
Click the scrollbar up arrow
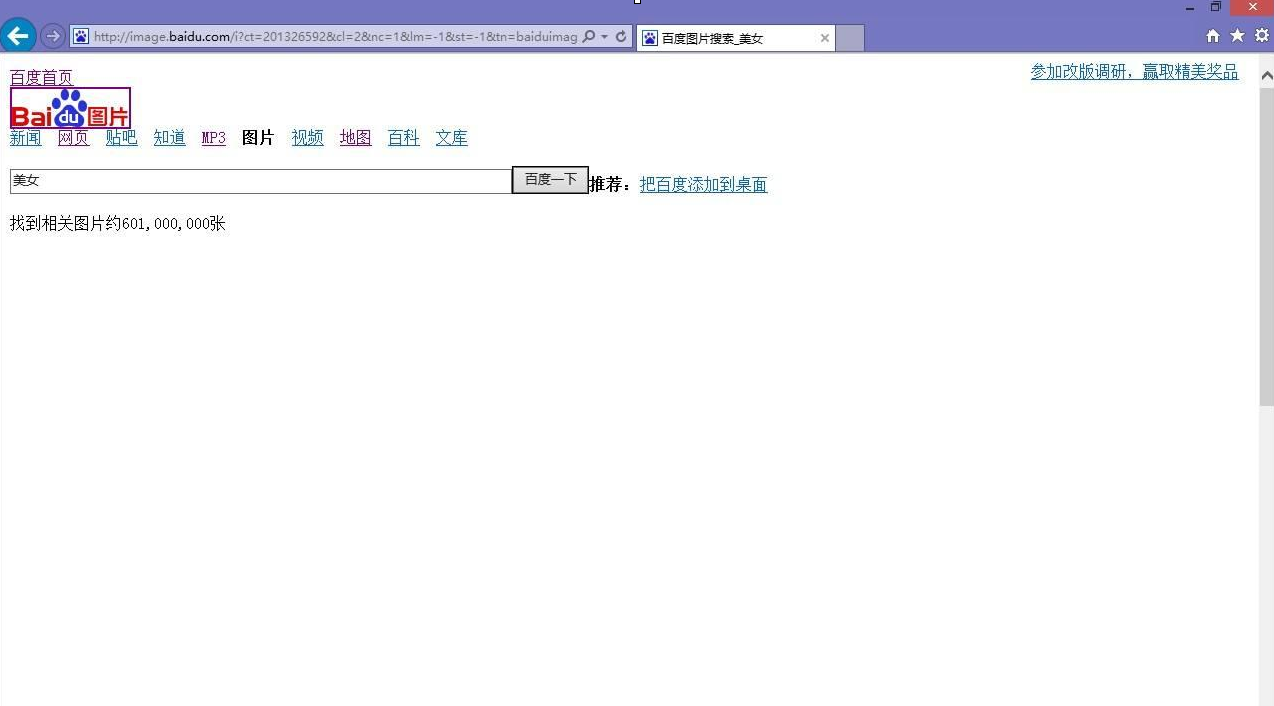tap(1266, 73)
